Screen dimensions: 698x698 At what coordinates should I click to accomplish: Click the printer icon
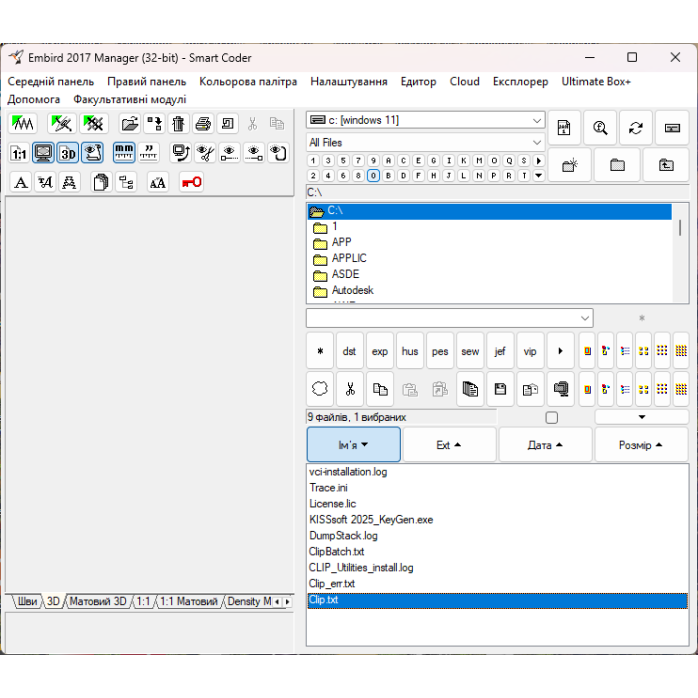203,124
